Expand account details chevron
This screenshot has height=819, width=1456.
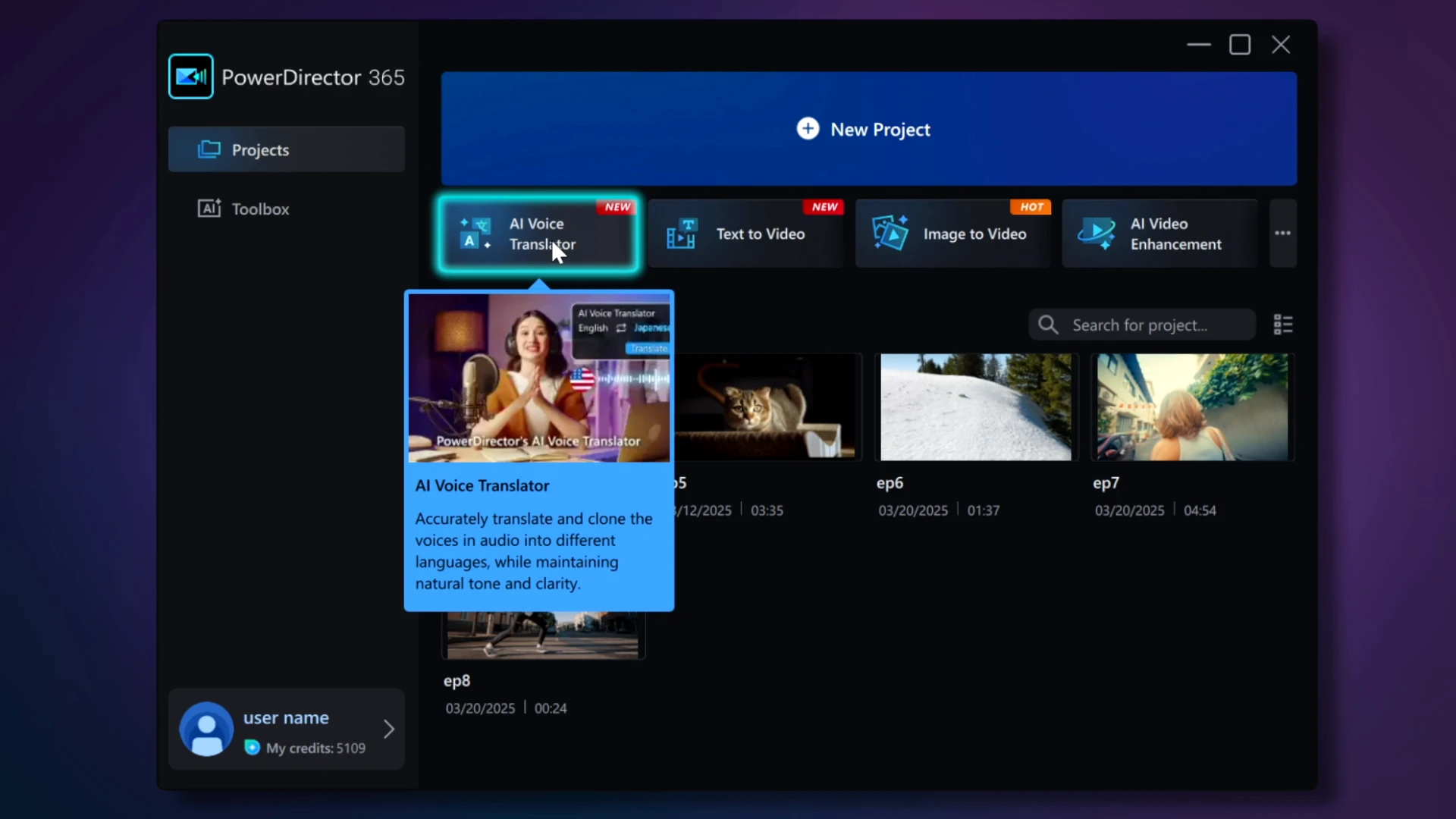coord(388,729)
